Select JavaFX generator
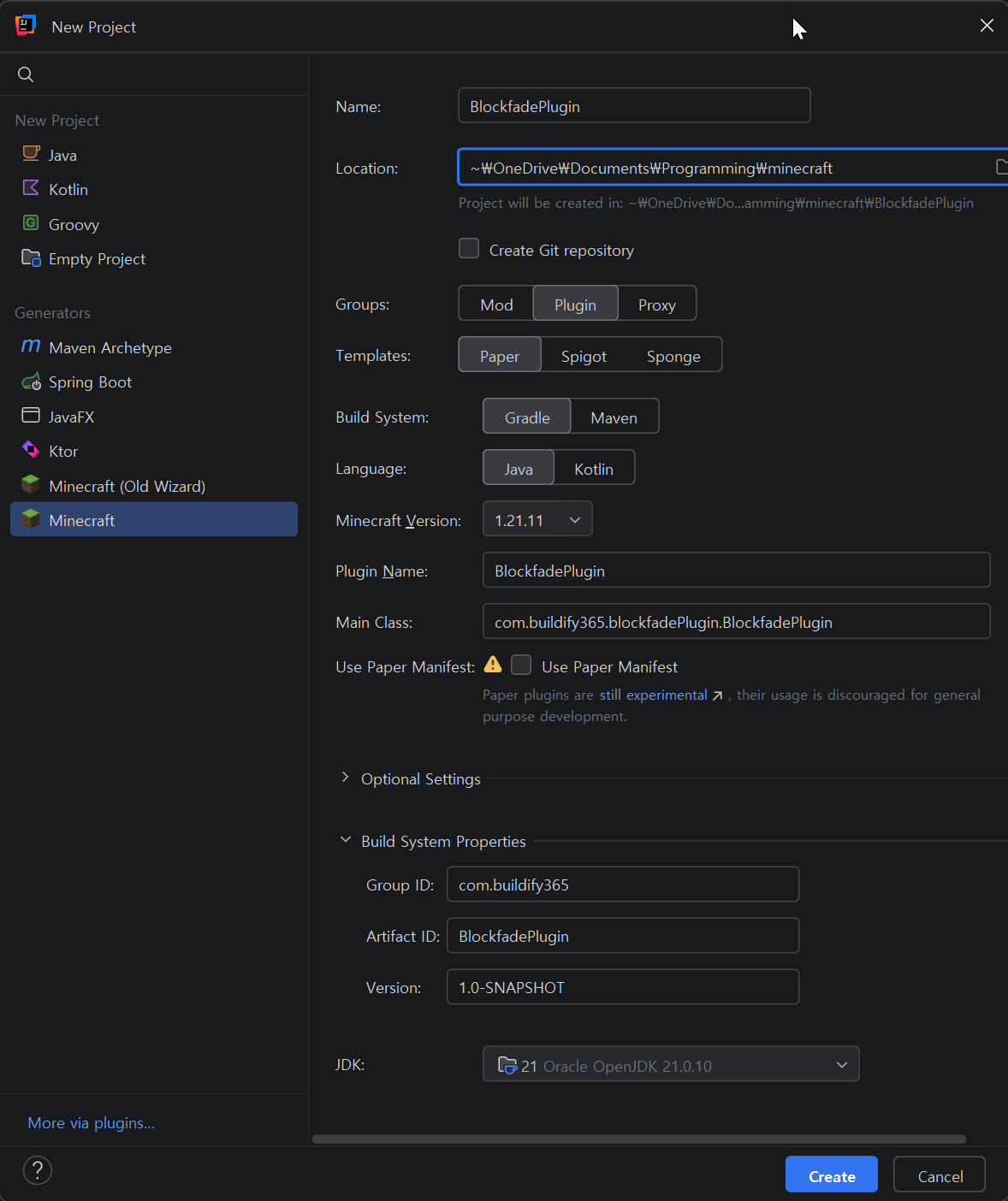The image size is (1008, 1201). coord(154,417)
